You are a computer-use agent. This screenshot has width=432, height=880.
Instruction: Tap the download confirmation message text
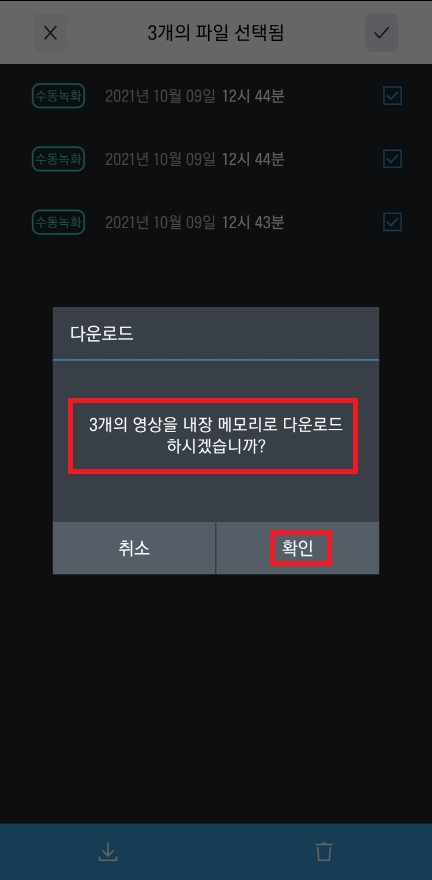pyautogui.click(x=215, y=436)
